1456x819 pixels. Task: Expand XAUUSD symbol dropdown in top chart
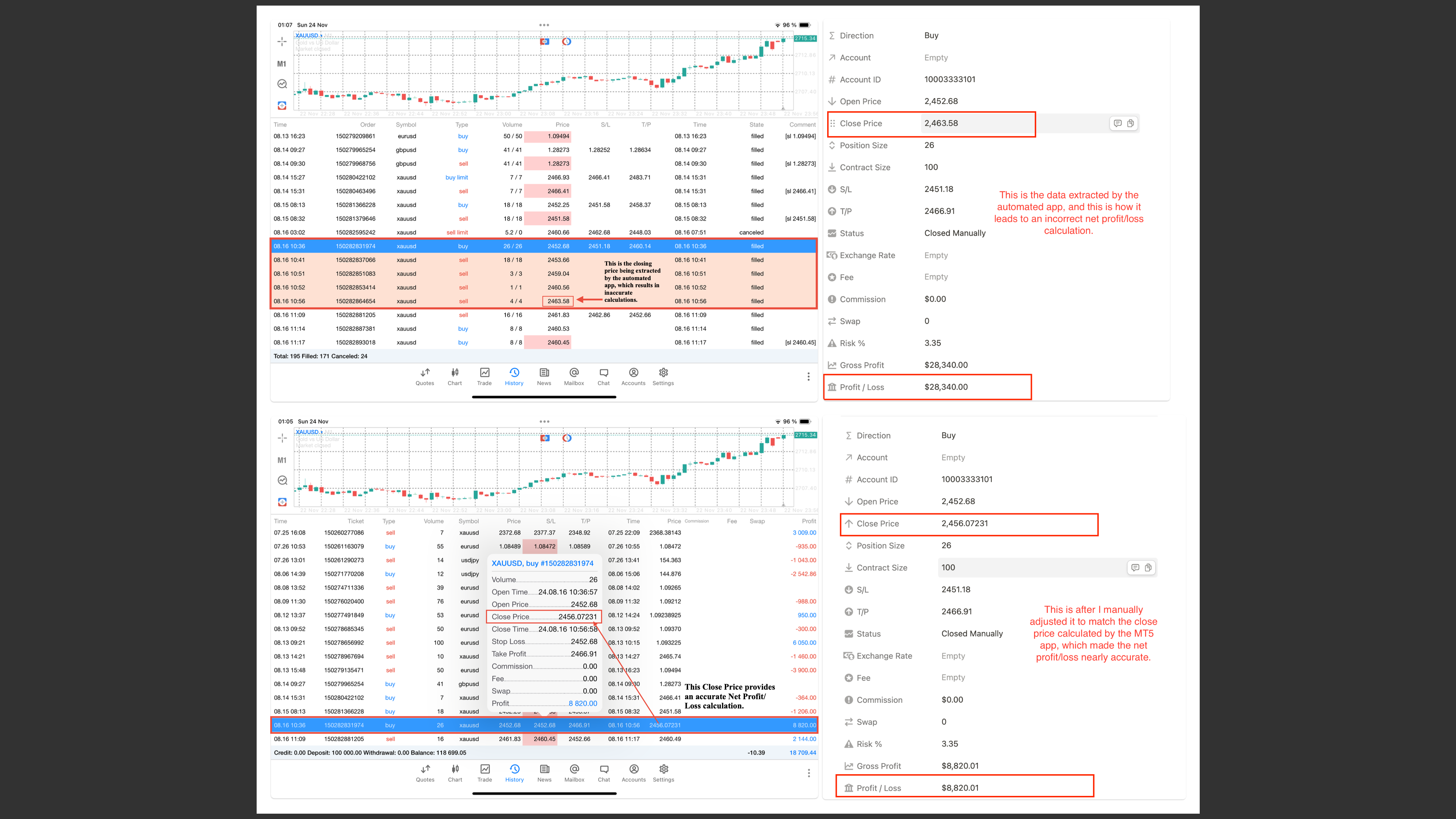[309, 36]
